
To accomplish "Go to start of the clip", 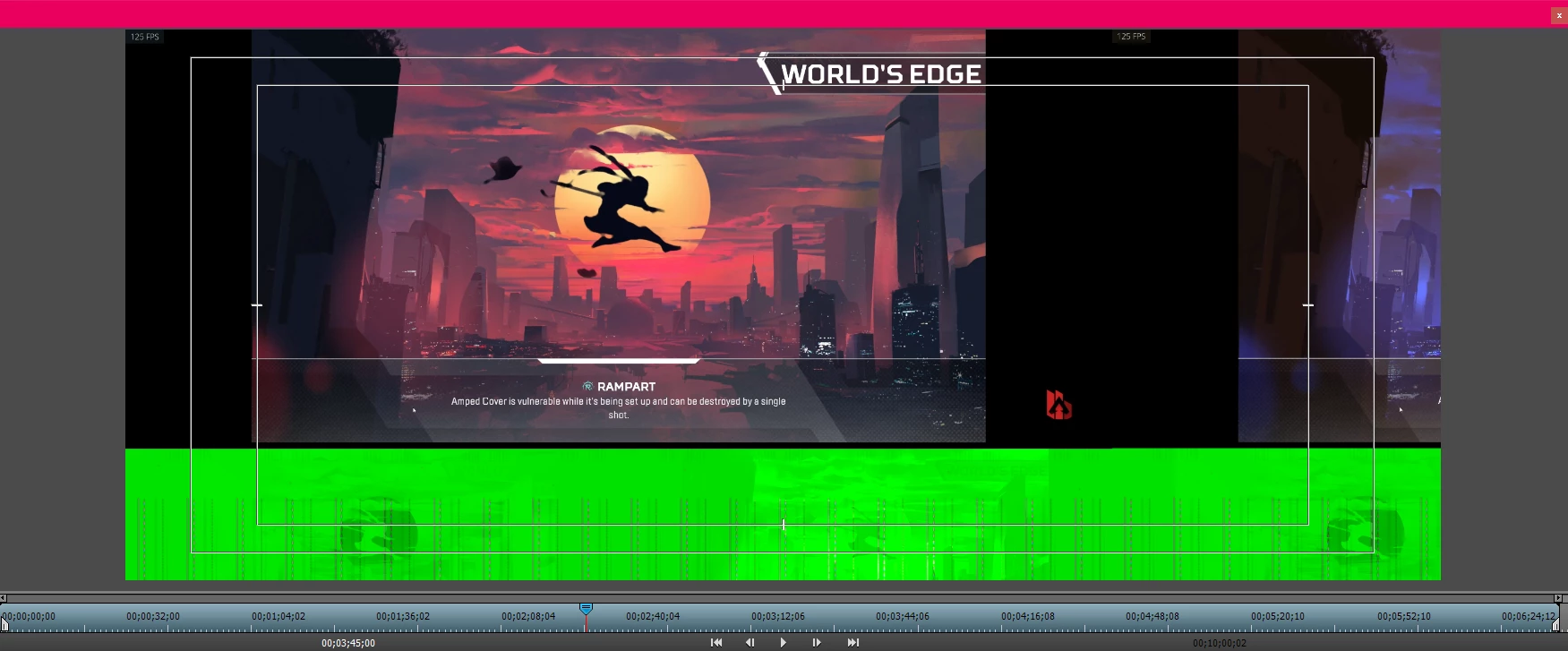I will (x=716, y=642).
